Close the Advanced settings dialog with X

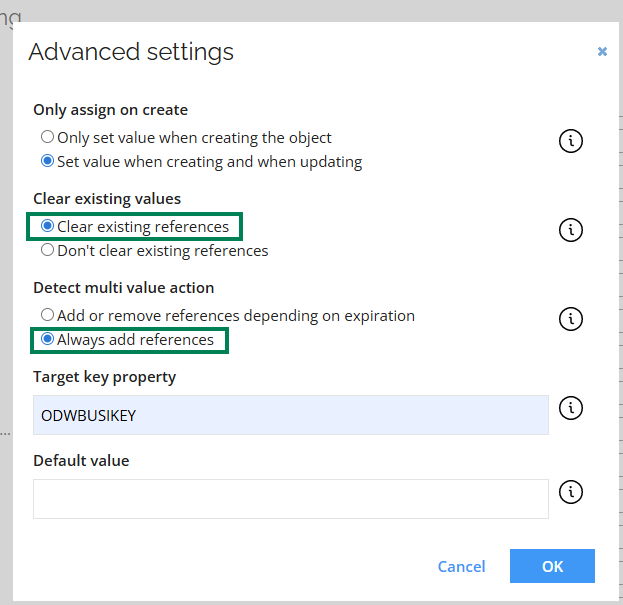(x=602, y=52)
